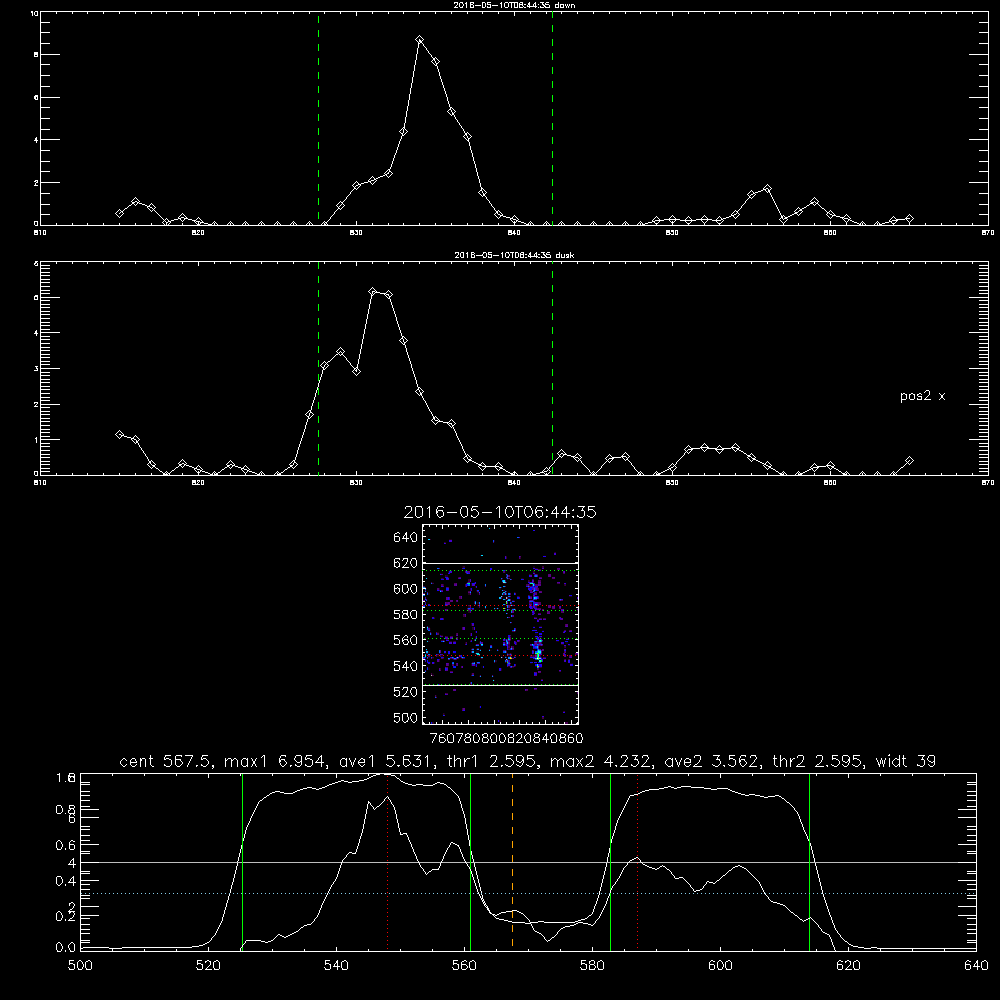Click the 540 y-axis label of spectral image
Viewport: 1000px width, 1000px height.
point(405,666)
